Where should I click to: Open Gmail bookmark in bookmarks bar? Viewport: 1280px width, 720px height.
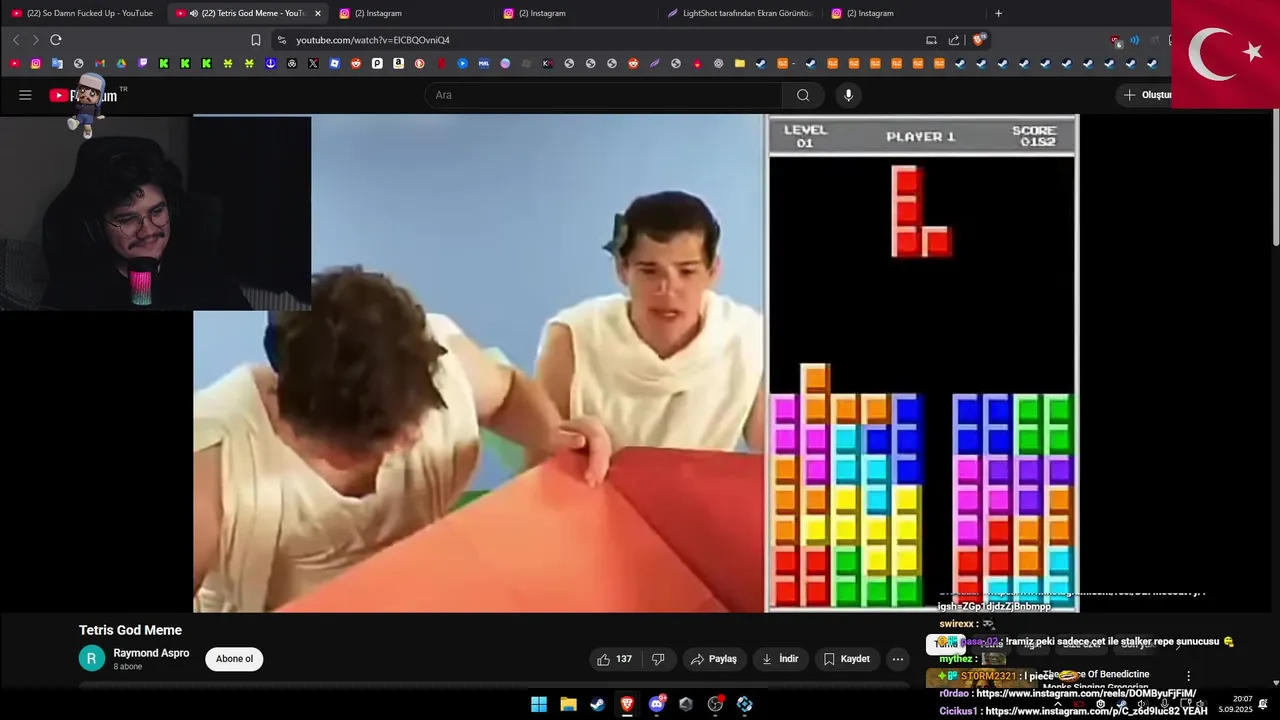click(x=100, y=63)
